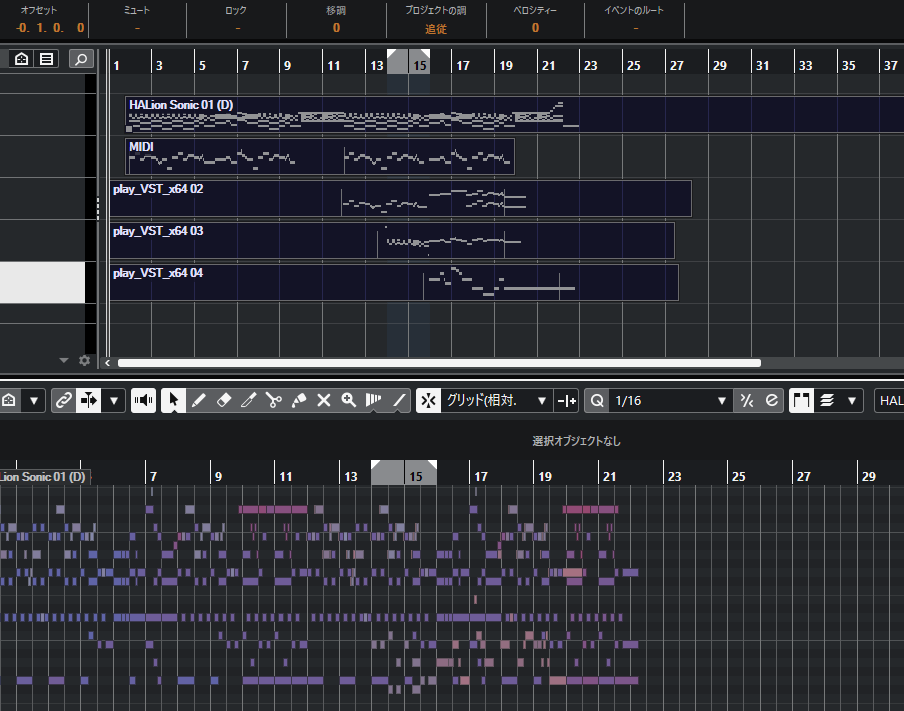Click the 移調 transpose value 0
Viewport: 904px width, 711px height.
click(336, 28)
